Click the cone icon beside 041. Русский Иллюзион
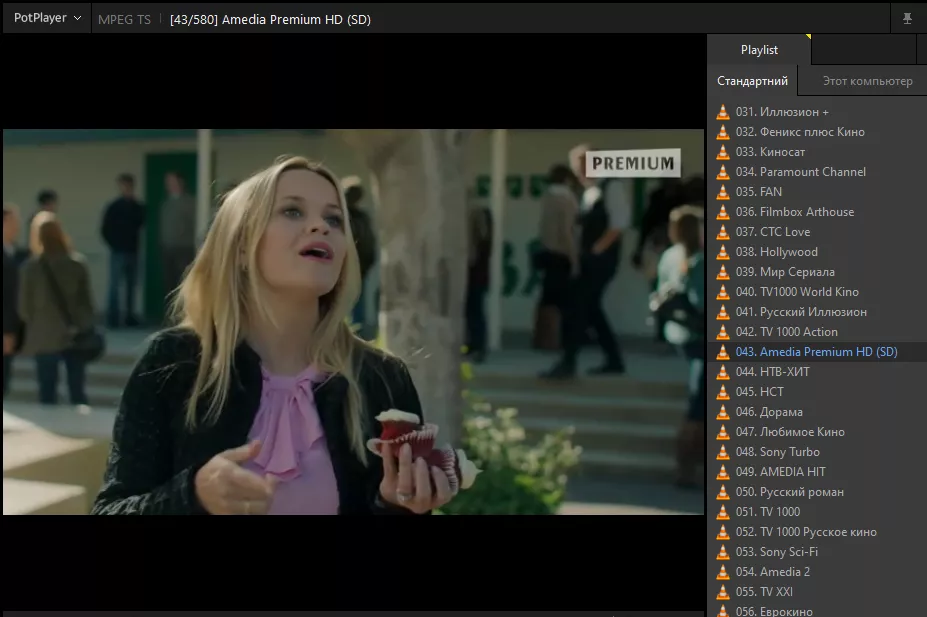The height and width of the screenshot is (617, 927). point(722,312)
